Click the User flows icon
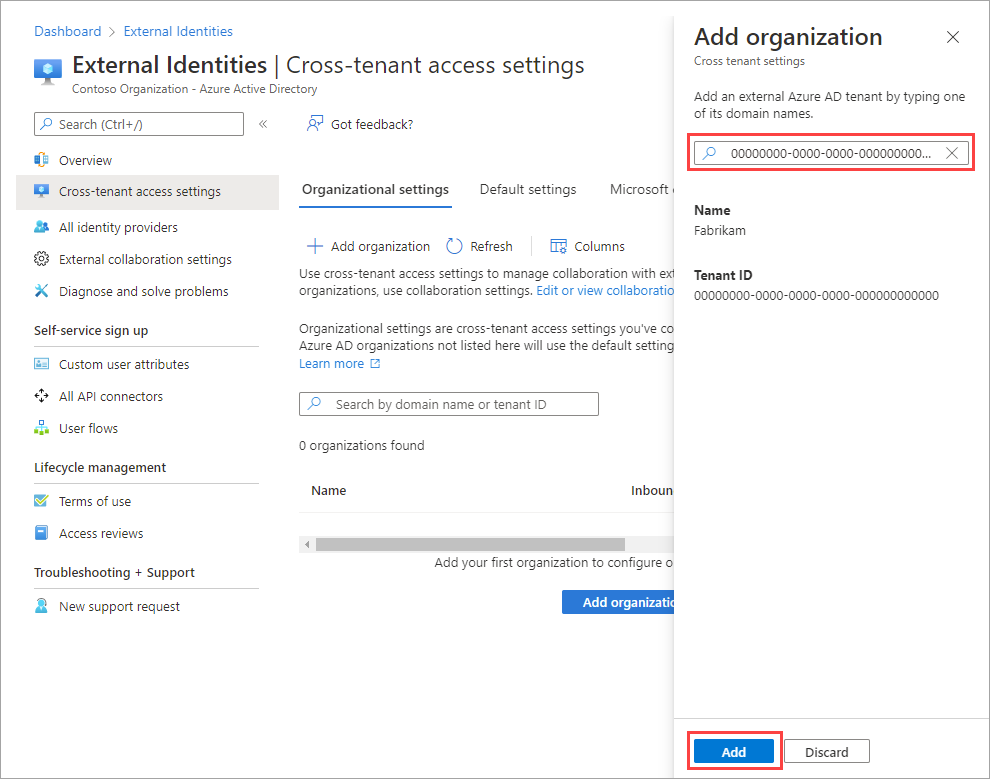 tap(42, 428)
